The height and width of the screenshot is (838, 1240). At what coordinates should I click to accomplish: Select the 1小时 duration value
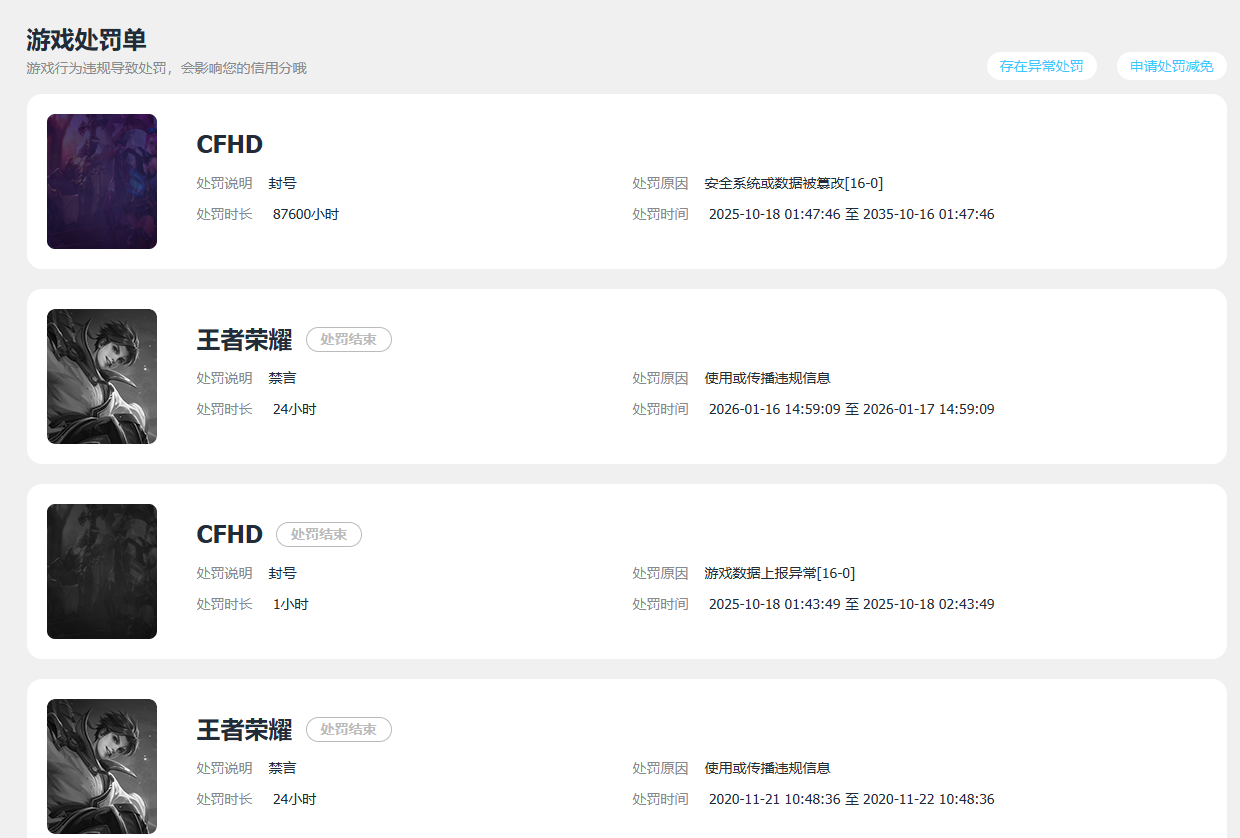tap(290, 604)
